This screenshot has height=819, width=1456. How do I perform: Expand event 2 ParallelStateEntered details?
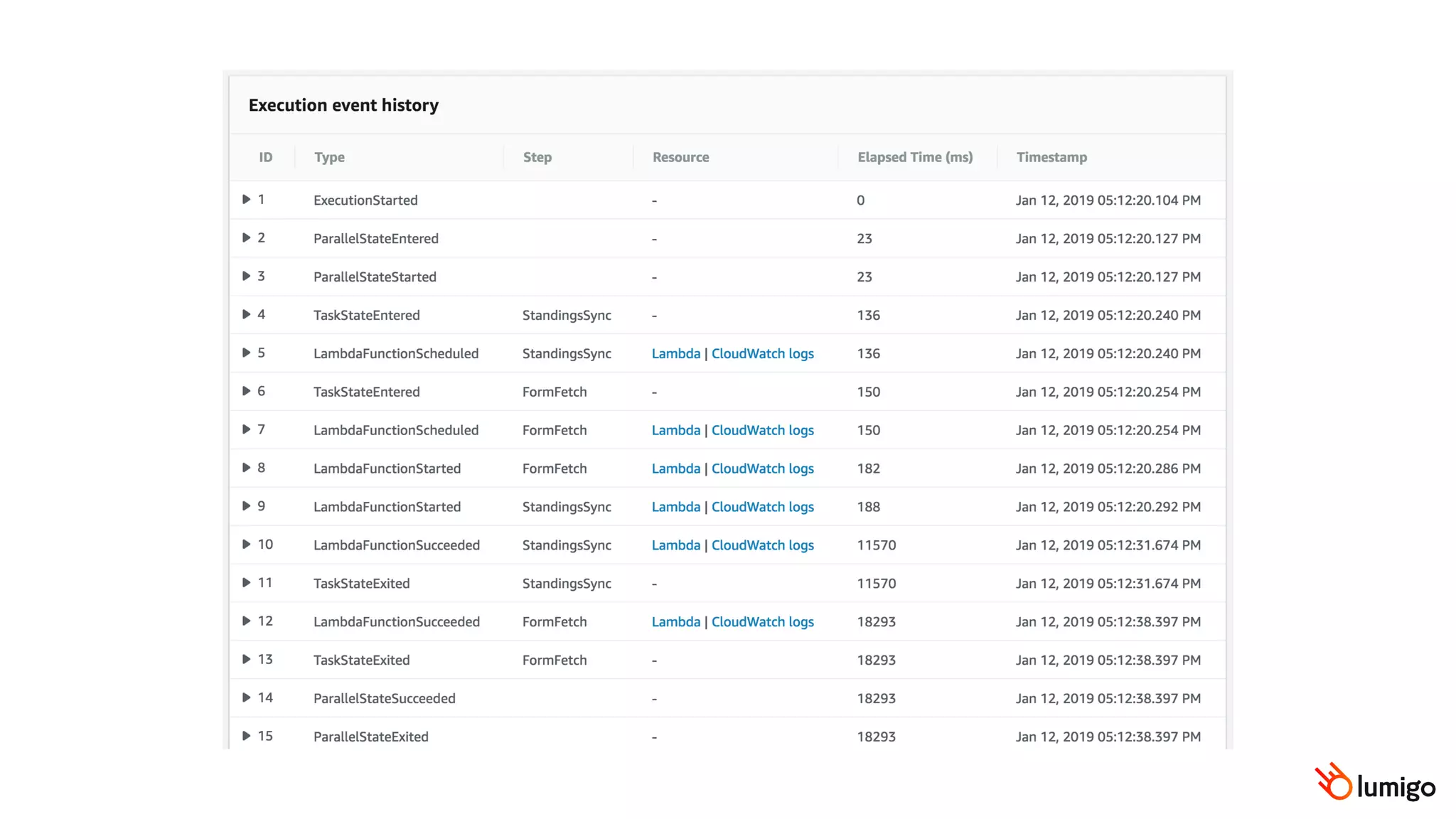tap(246, 238)
